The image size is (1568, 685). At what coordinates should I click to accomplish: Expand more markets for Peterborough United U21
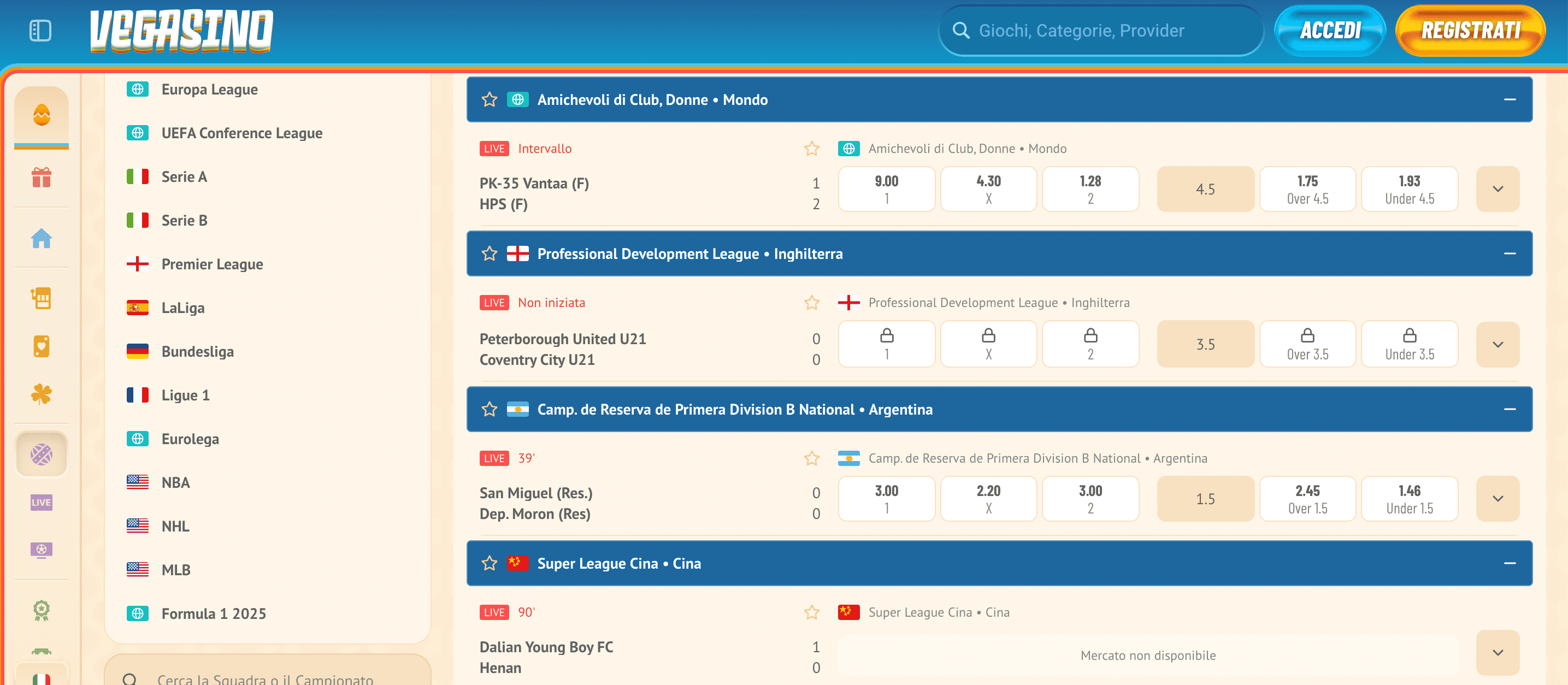click(x=1498, y=344)
